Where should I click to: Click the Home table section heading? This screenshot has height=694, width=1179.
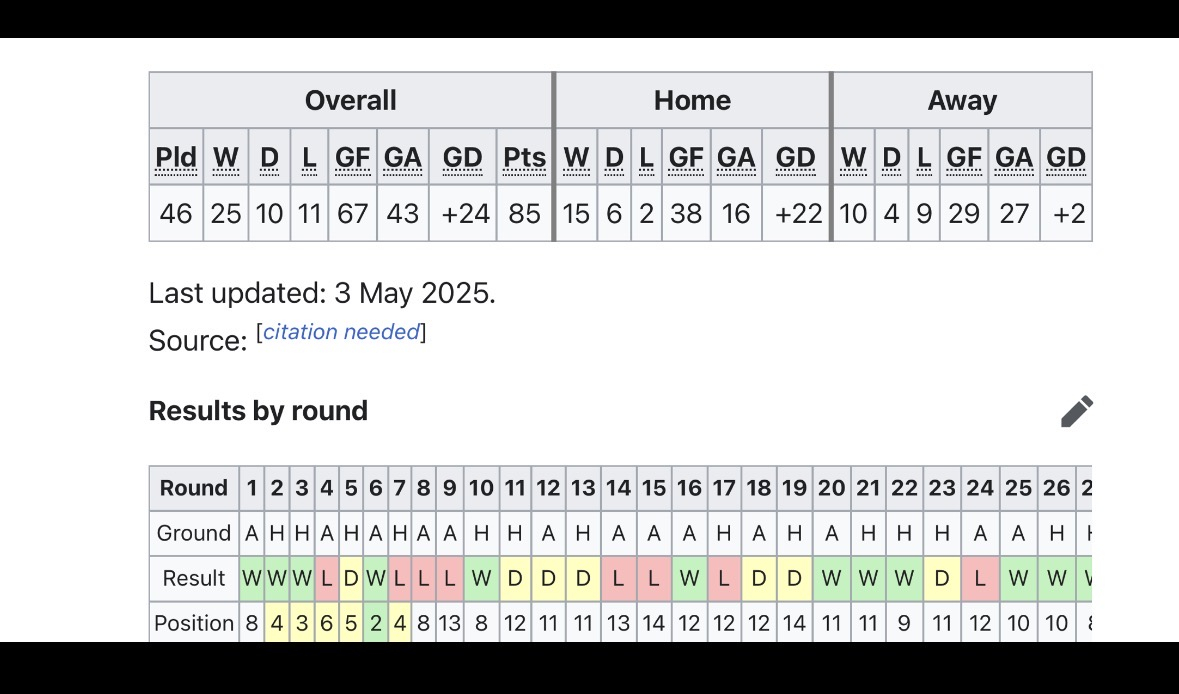(x=692, y=100)
